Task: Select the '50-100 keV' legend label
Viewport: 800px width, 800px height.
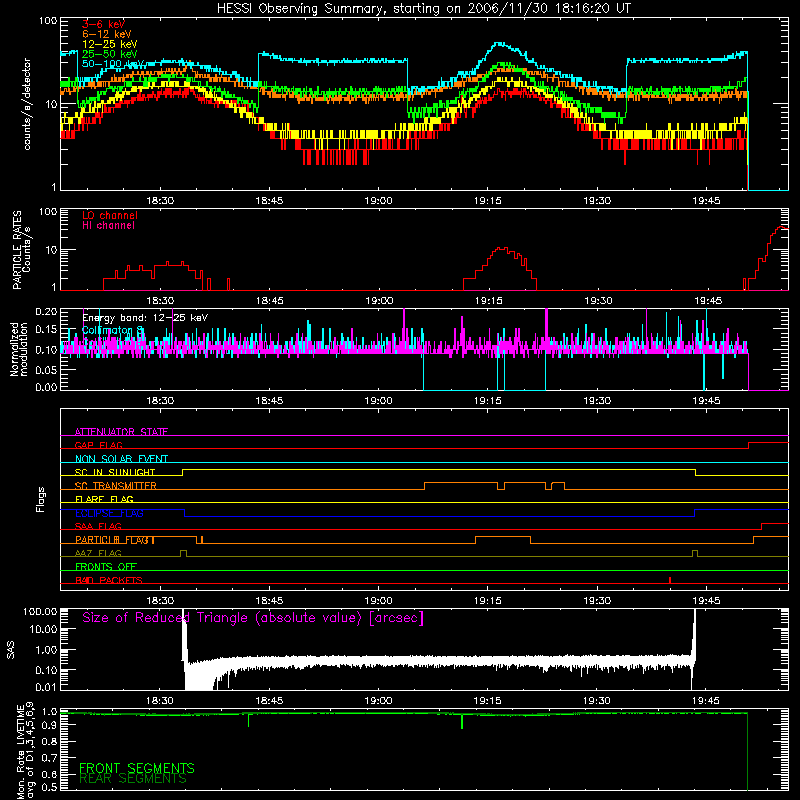Action: 113,64
